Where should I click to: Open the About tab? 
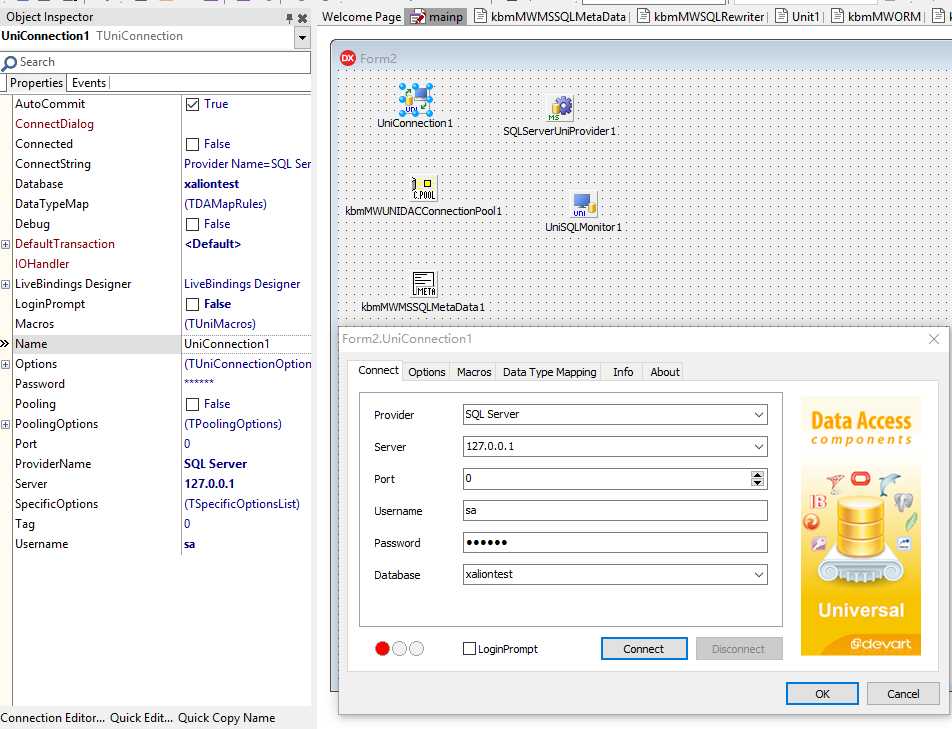(x=665, y=372)
